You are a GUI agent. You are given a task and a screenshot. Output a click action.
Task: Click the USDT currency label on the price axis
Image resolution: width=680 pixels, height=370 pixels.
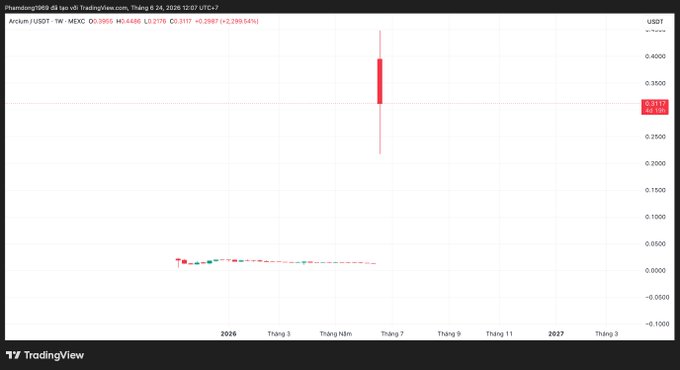point(655,22)
